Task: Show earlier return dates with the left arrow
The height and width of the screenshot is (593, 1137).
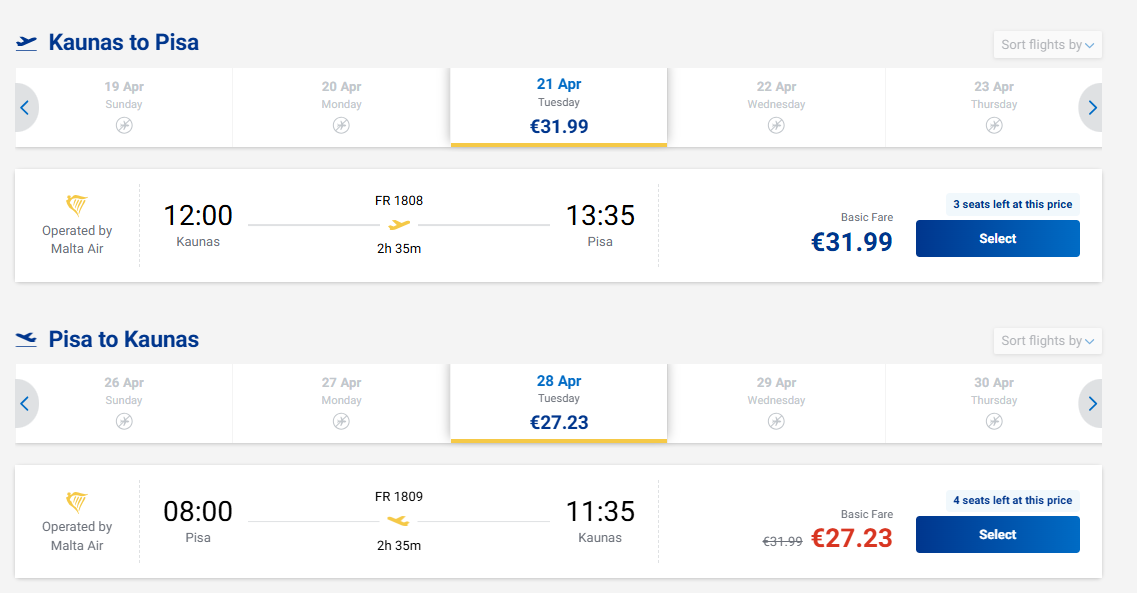Action: 25,404
